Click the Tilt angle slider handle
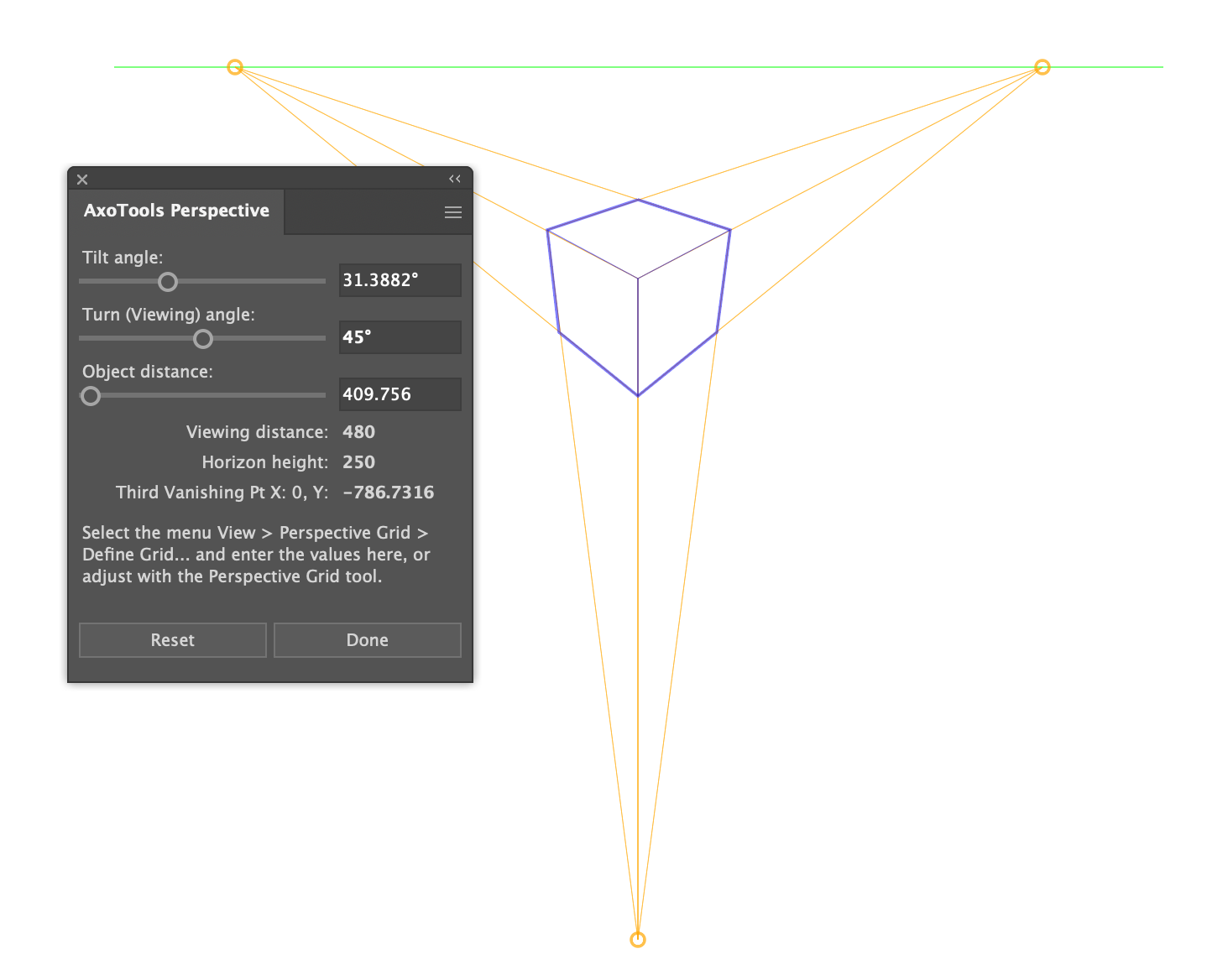1207x980 pixels. (168, 282)
